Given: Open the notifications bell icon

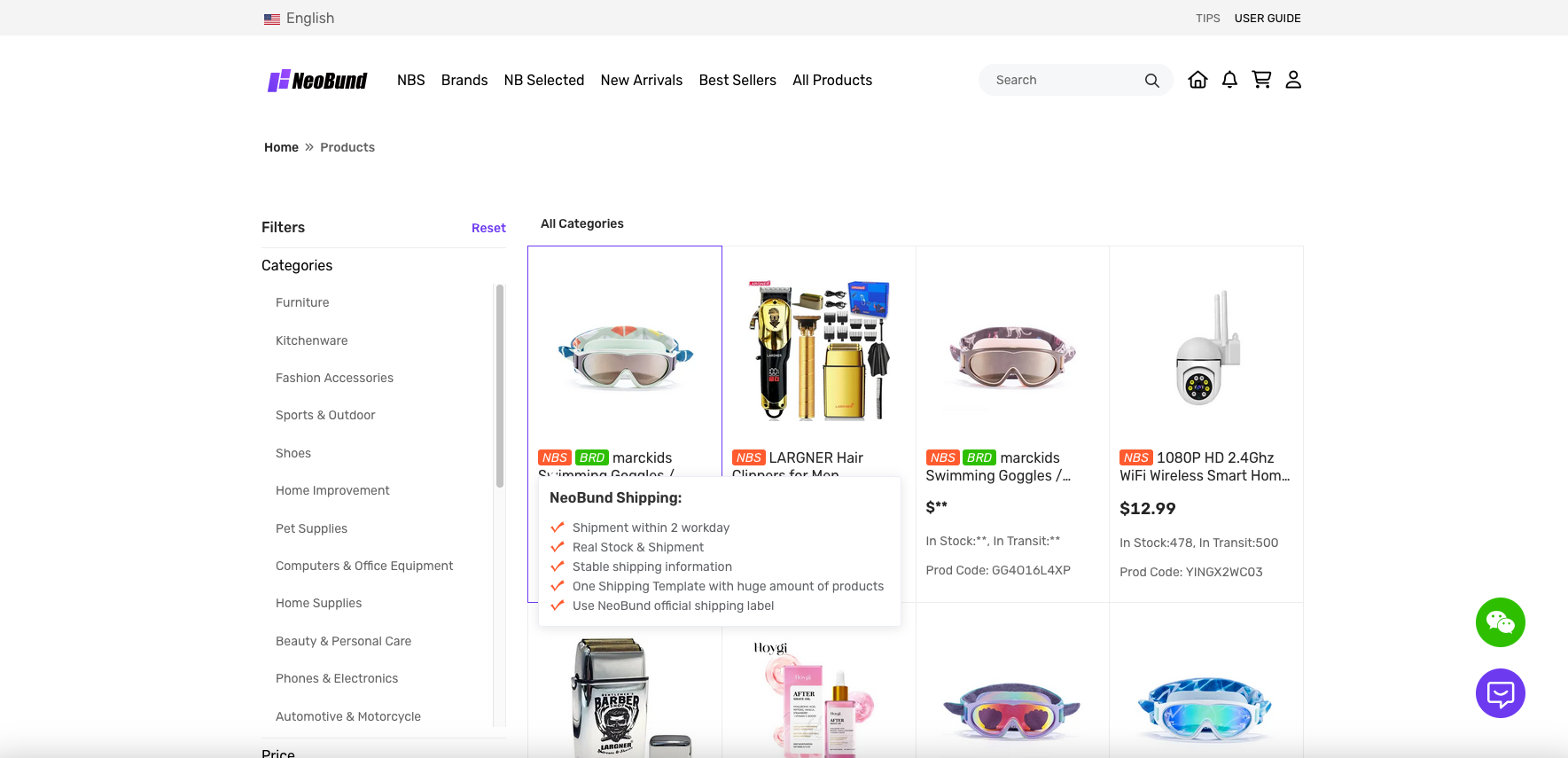Looking at the screenshot, I should (x=1229, y=80).
